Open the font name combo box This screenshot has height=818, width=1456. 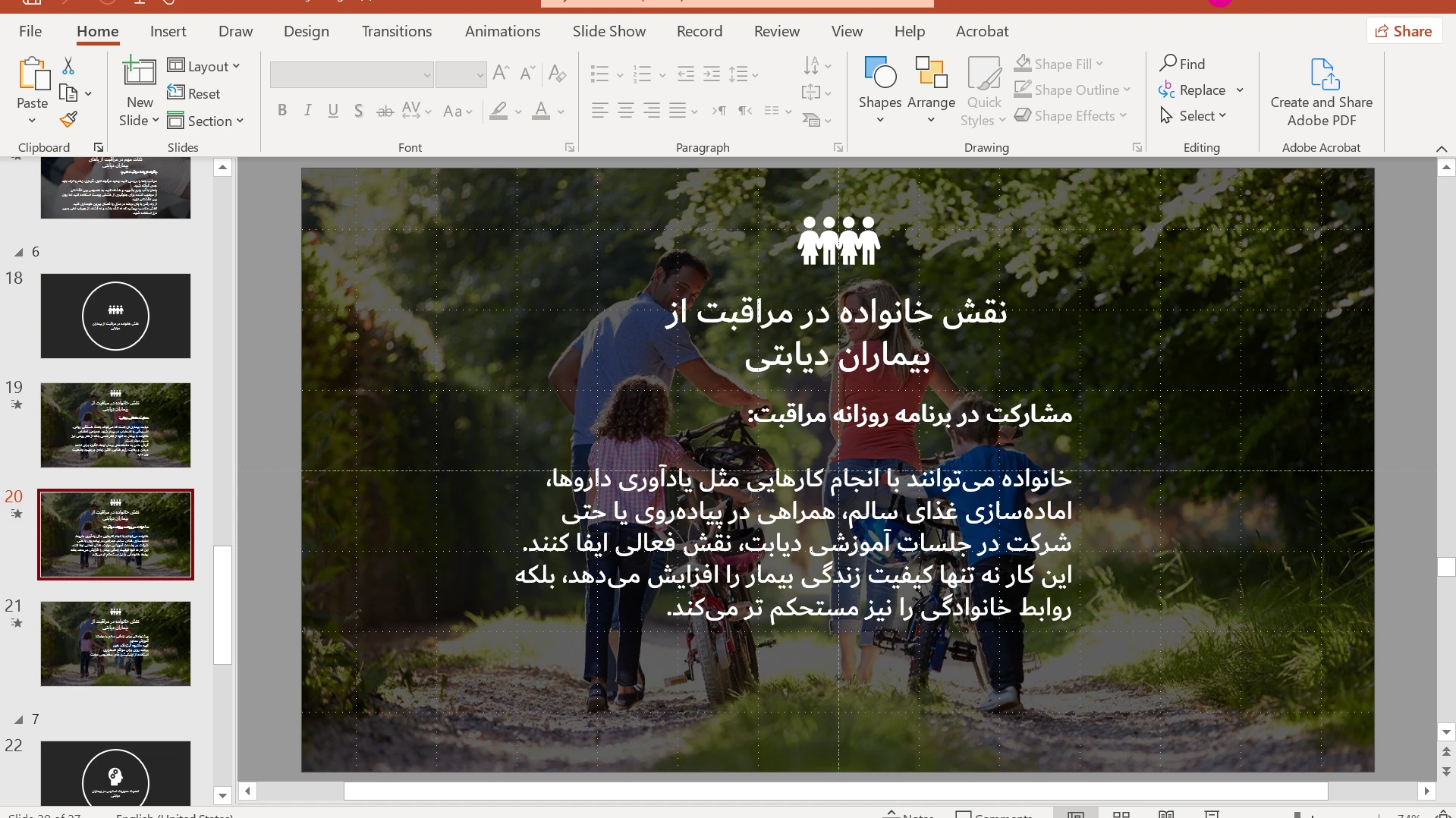(352, 74)
